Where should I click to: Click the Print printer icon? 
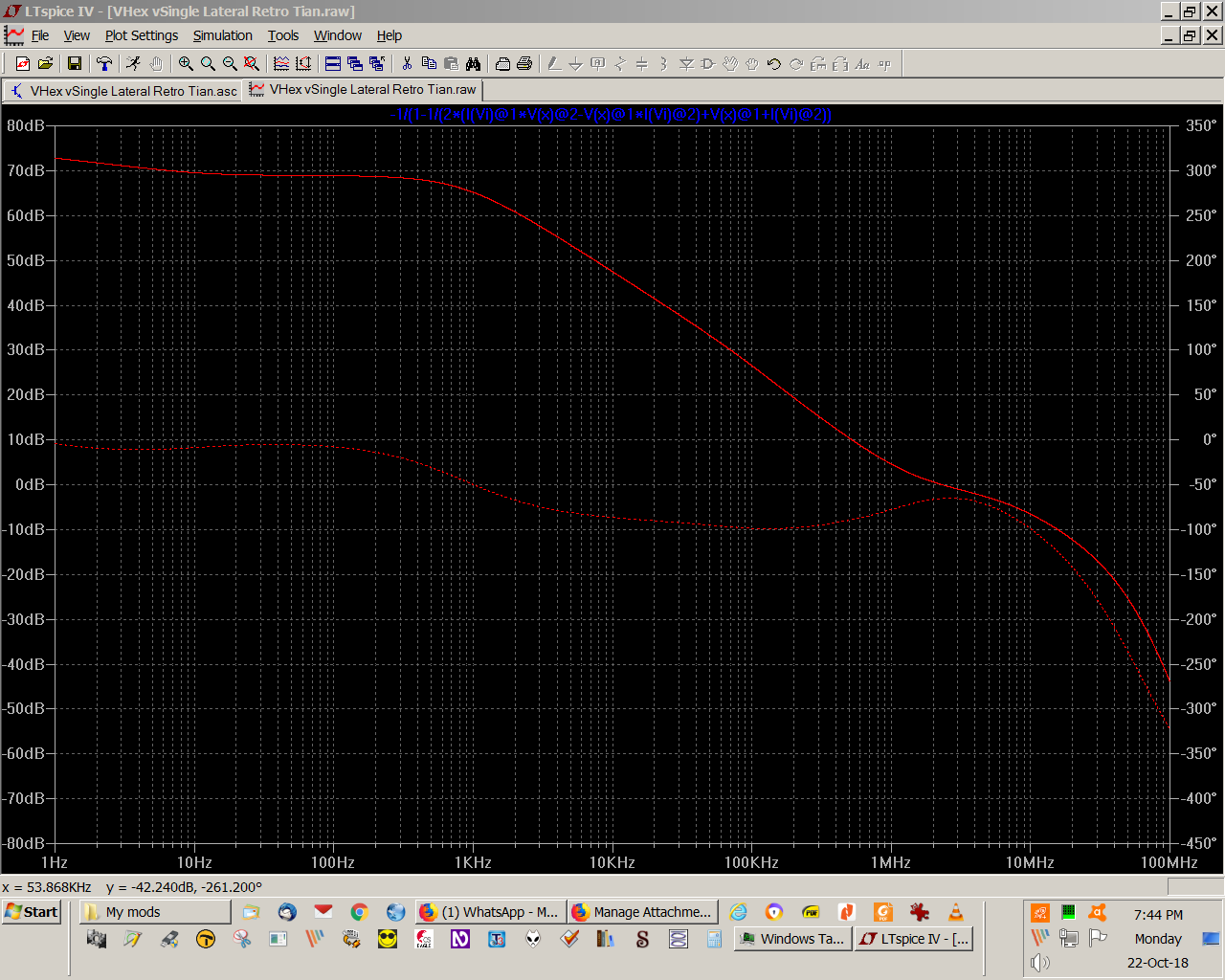[524, 64]
